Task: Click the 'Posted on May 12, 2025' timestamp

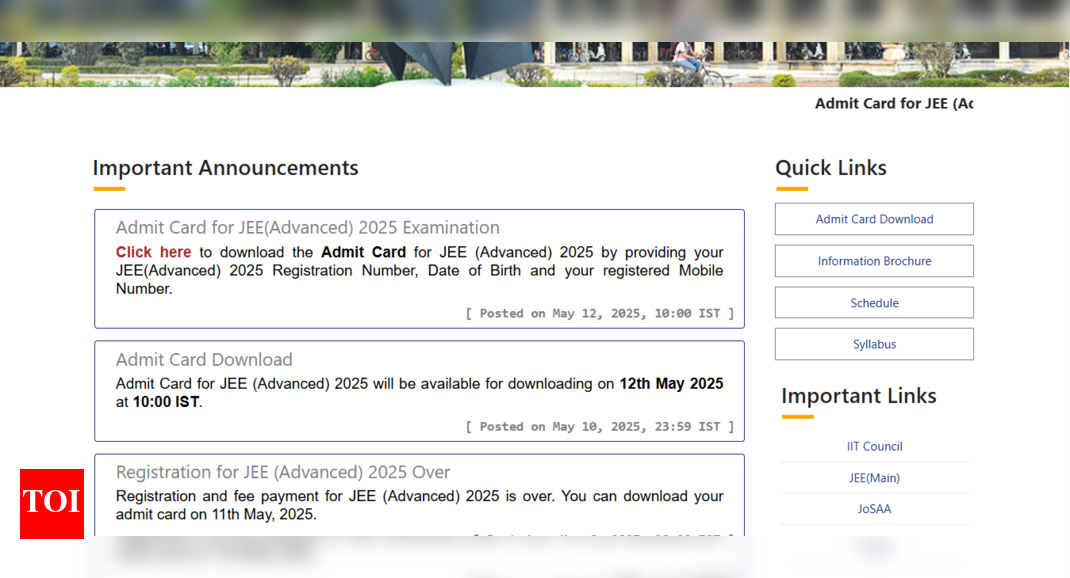Action: click(600, 313)
